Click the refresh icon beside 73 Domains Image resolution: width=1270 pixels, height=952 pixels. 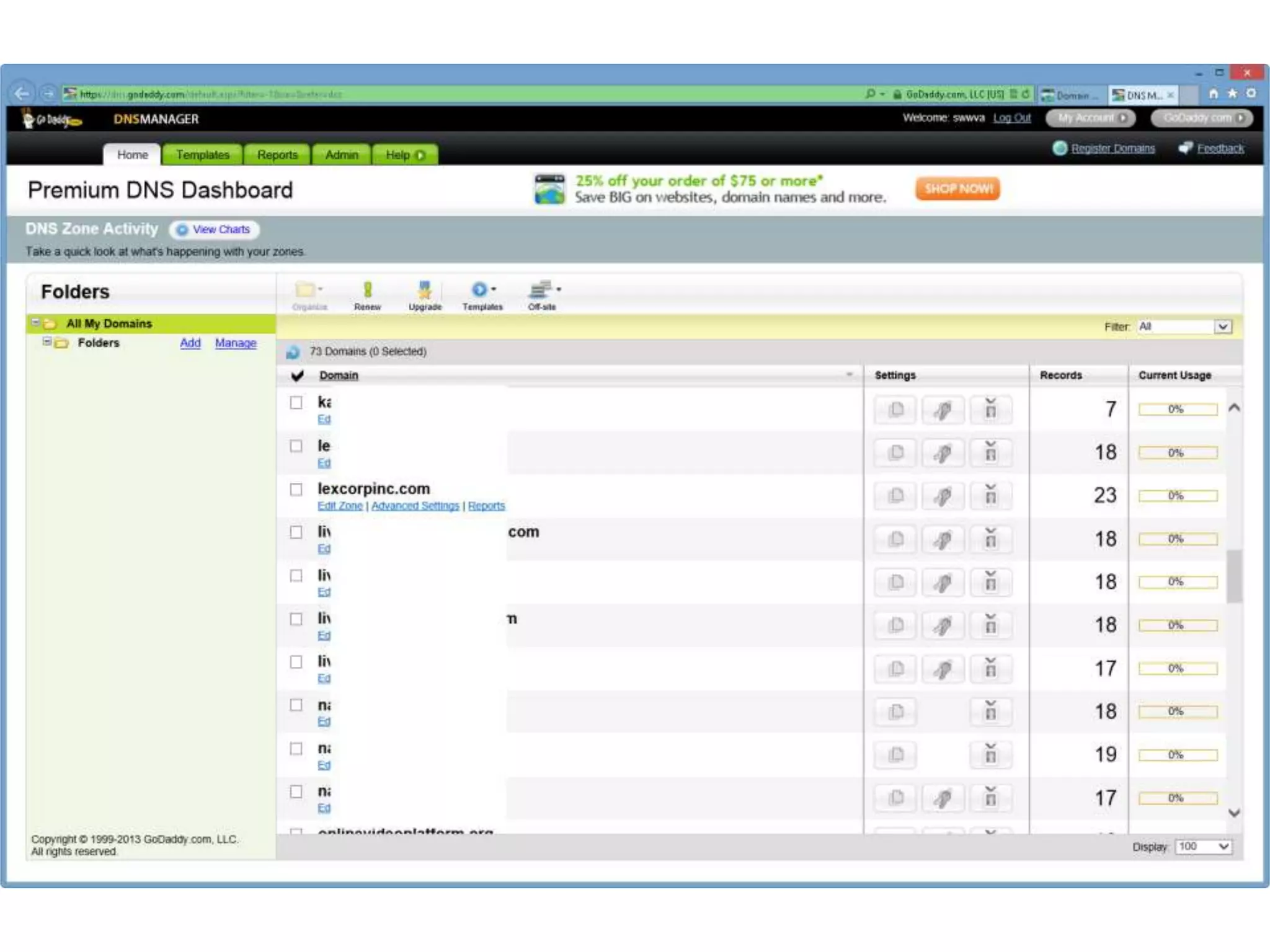293,352
